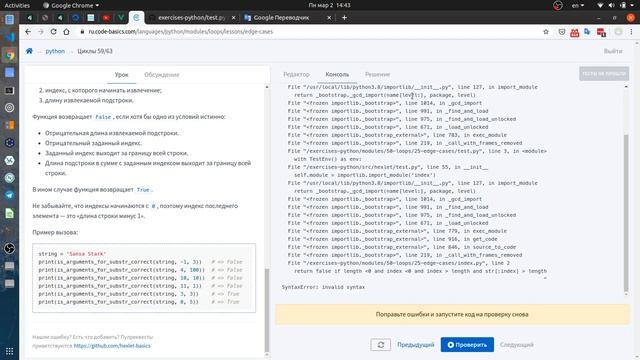Open browser home page button
The width and height of the screenshot is (640, 360).
pos(66,31)
